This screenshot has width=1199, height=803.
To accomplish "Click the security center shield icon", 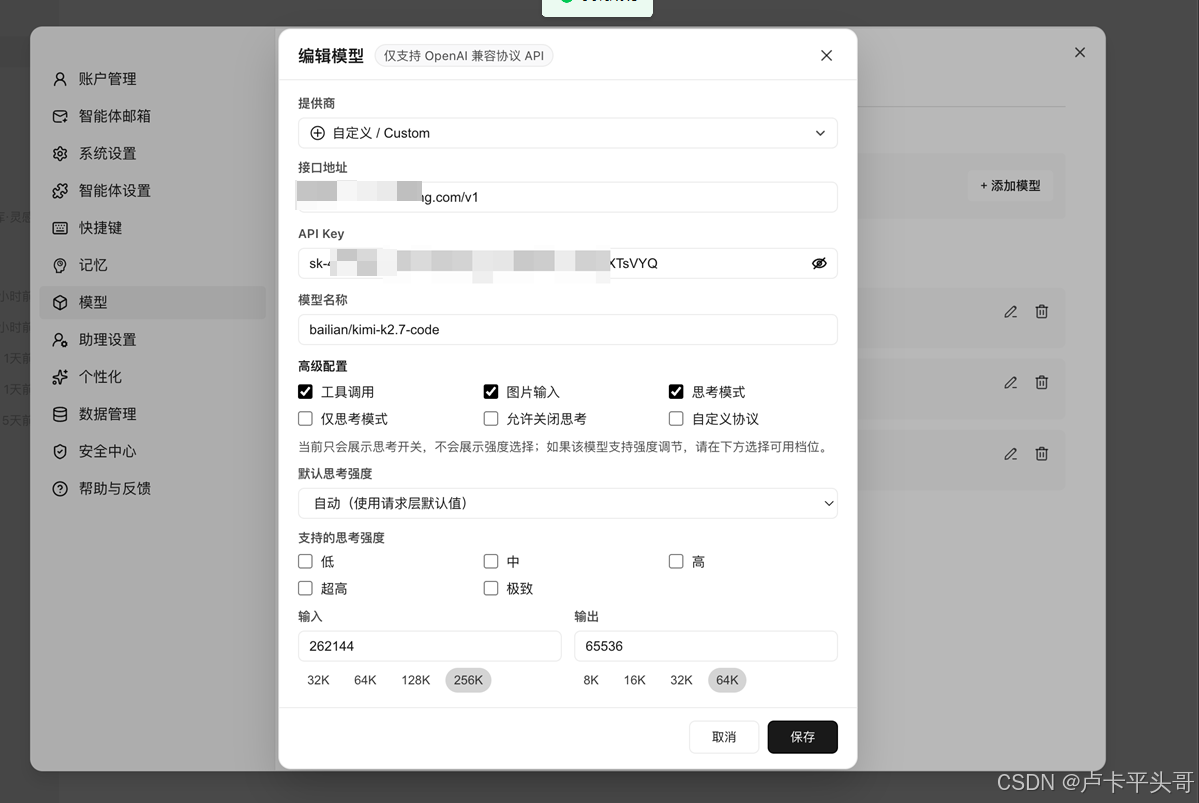I will click(x=60, y=451).
